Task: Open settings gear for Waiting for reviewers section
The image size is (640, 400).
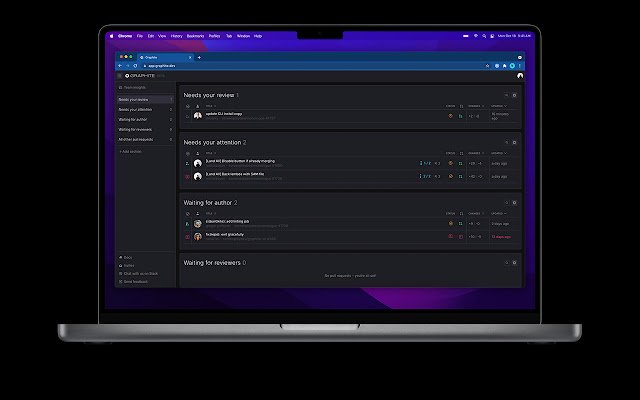Action: tap(514, 263)
